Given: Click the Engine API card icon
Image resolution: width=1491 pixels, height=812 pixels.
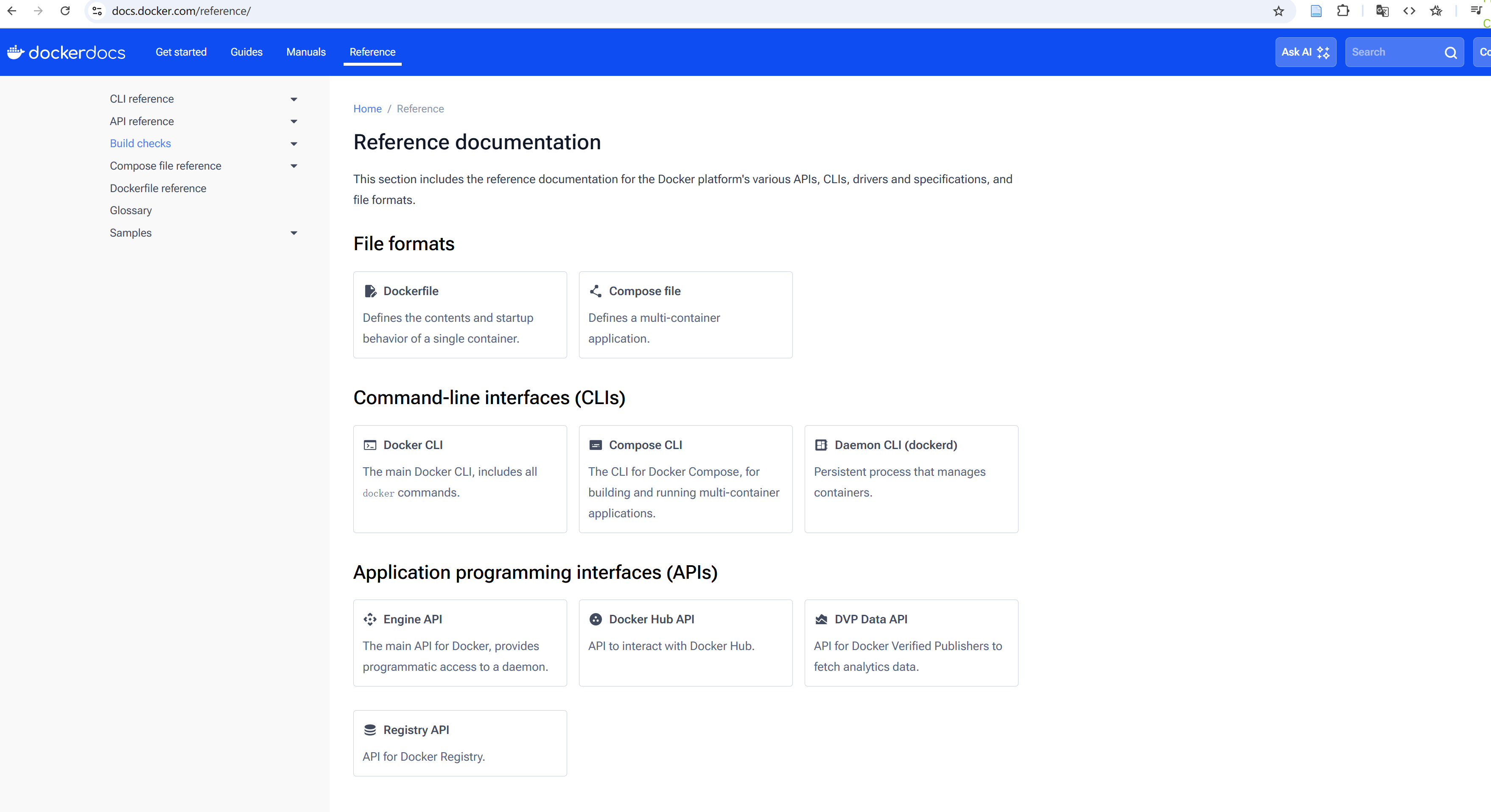Looking at the screenshot, I should (x=370, y=619).
